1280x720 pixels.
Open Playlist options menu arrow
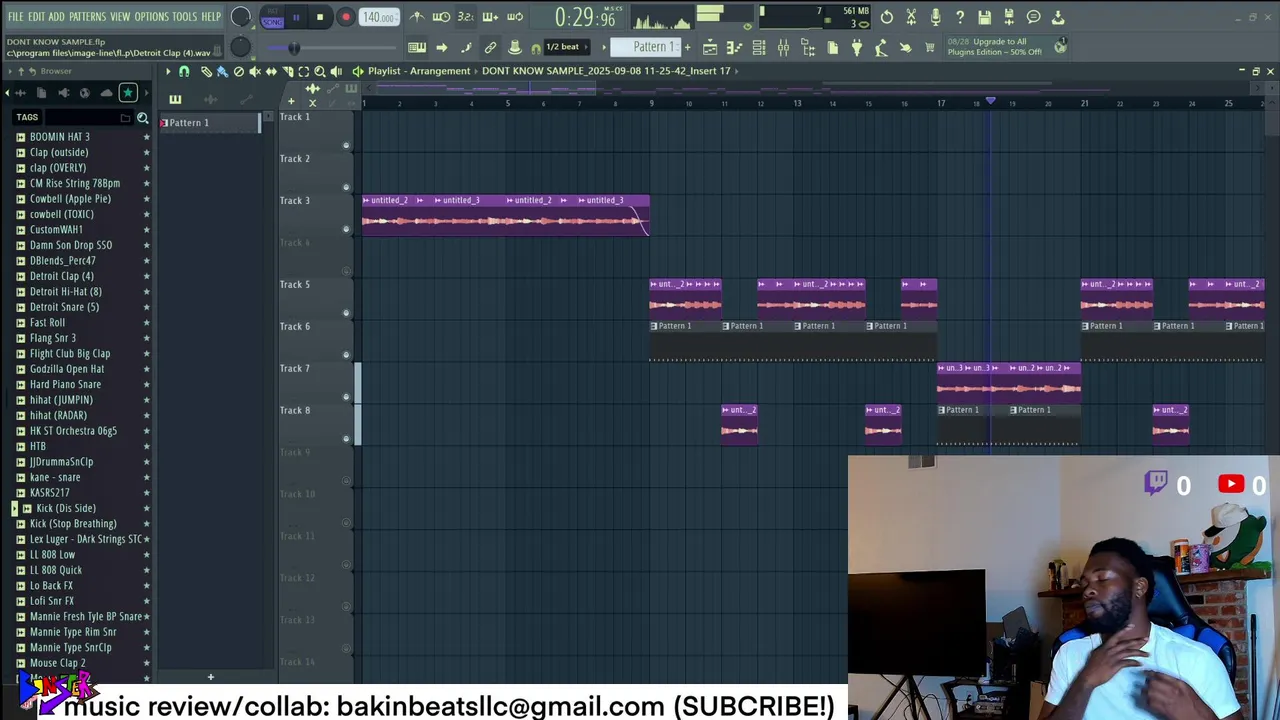(x=167, y=71)
